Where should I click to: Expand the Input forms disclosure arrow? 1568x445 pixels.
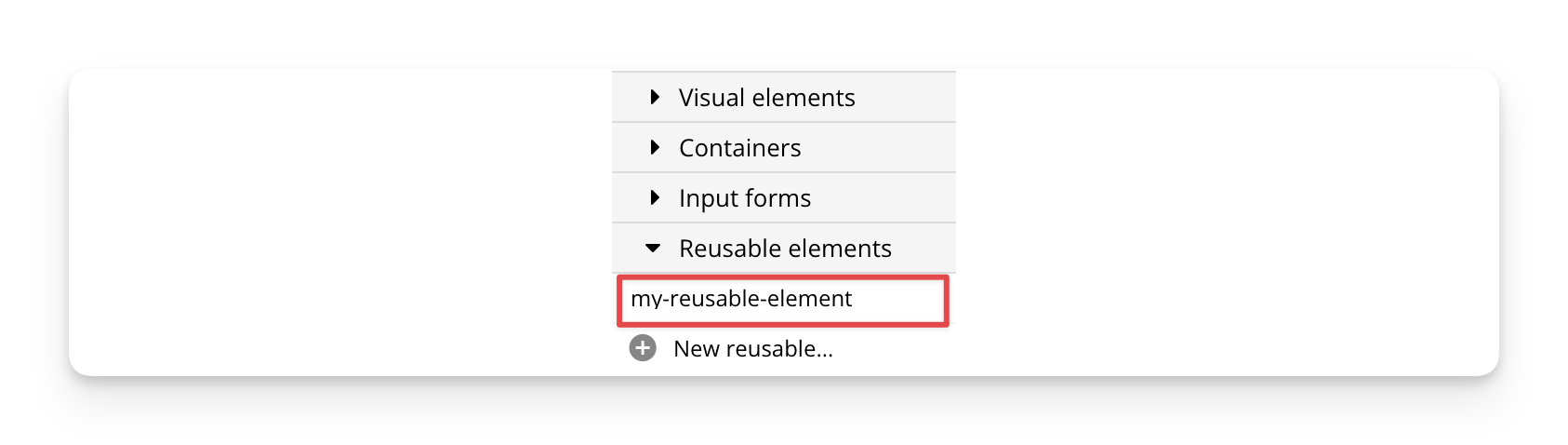point(655,197)
